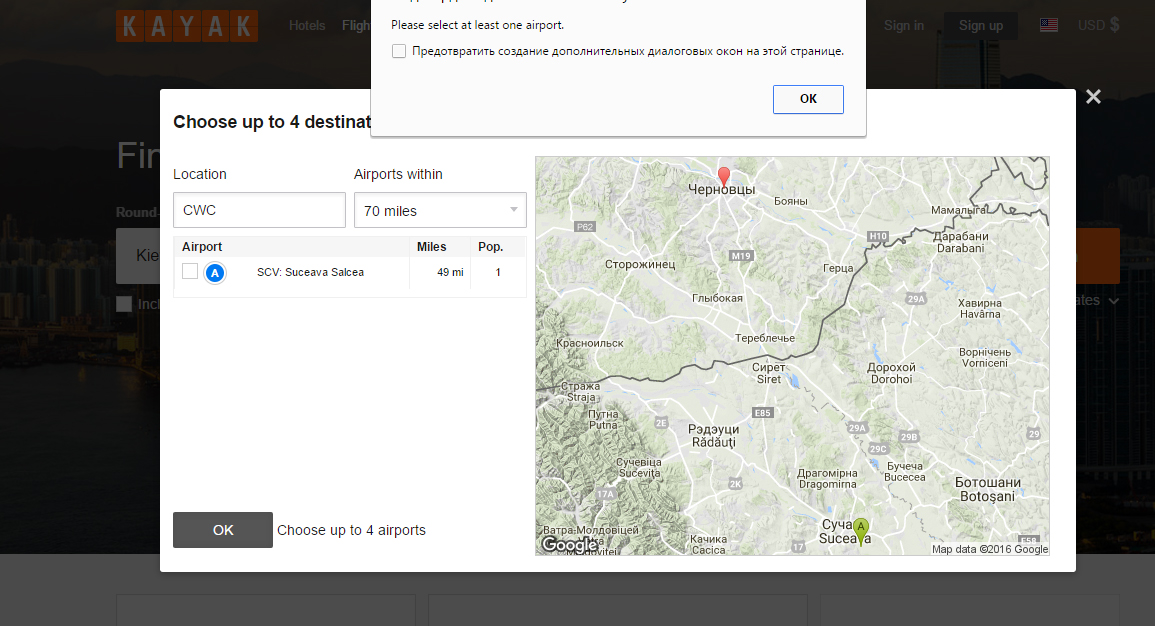Click the Google logo on the map
The width and height of the screenshot is (1155, 626).
tap(569, 545)
